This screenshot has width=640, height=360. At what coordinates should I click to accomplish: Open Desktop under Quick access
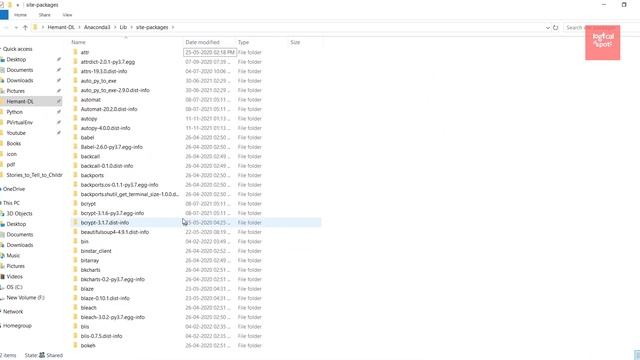point(16,60)
